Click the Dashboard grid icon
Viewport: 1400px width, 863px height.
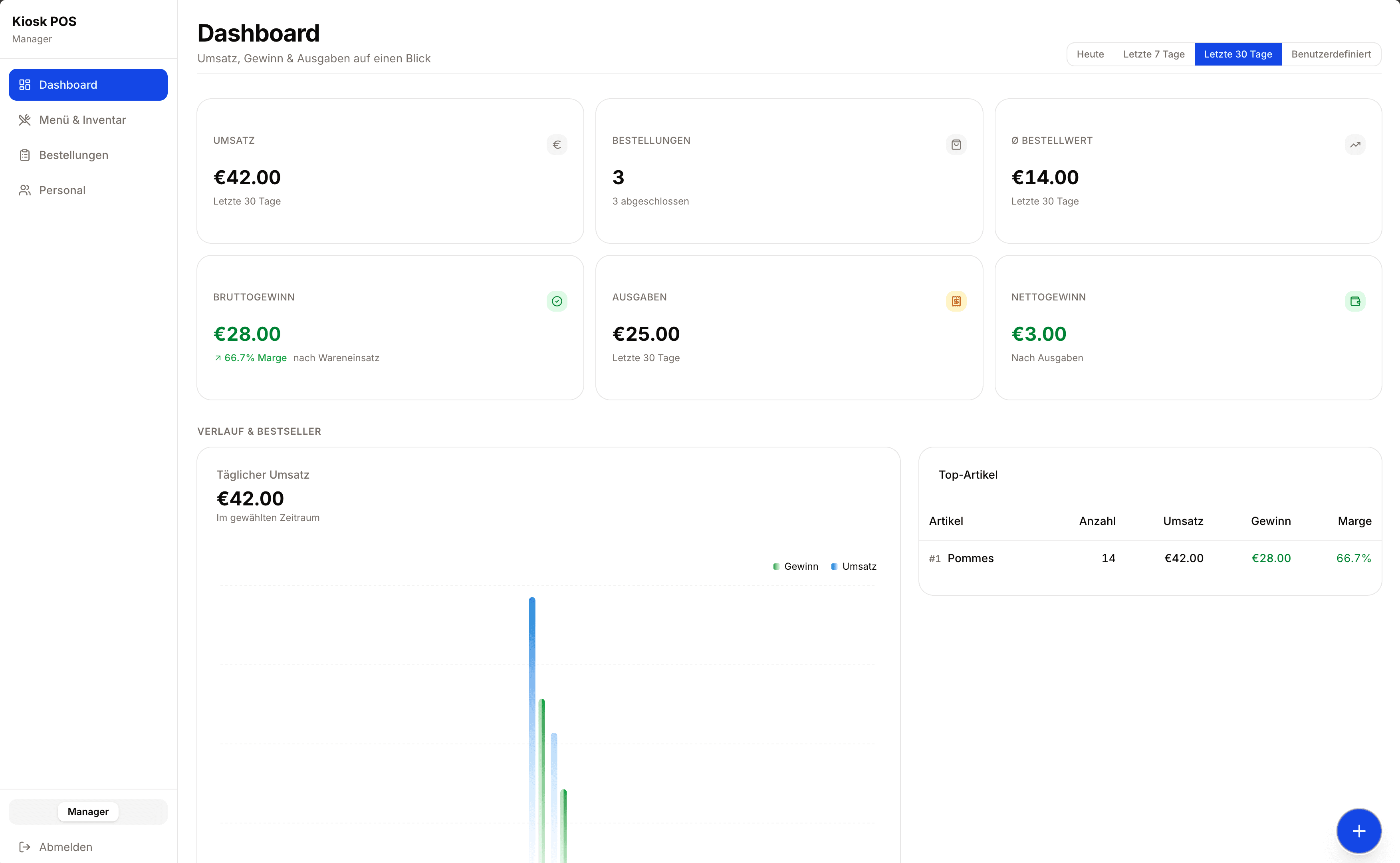pos(24,84)
